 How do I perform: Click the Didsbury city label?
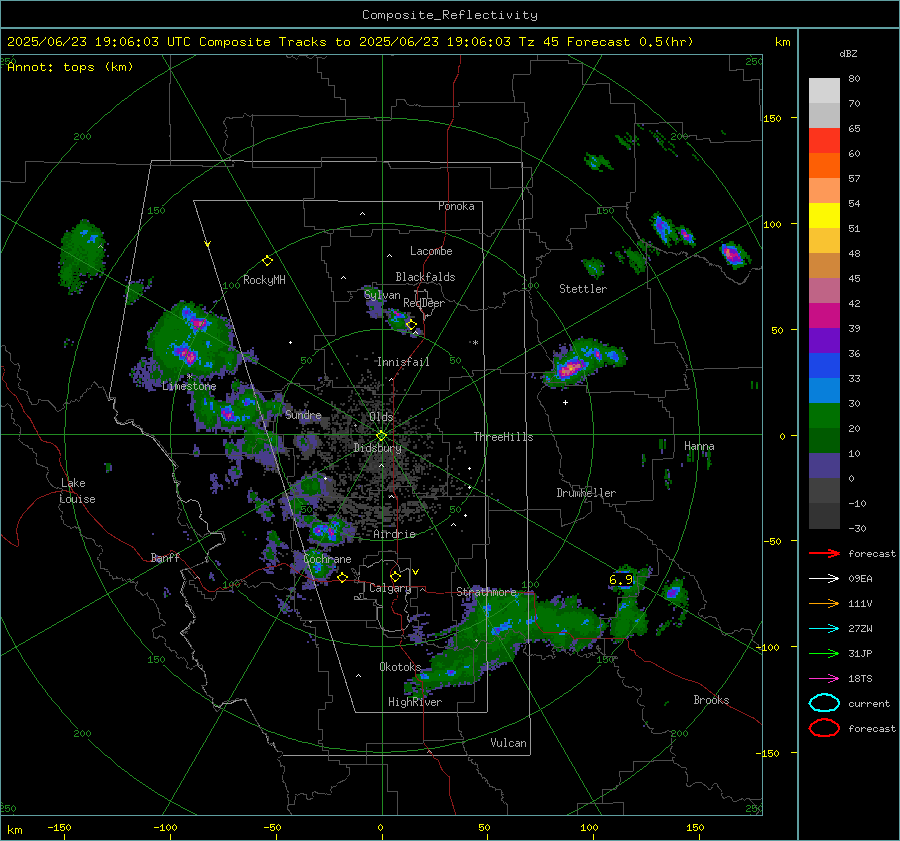pyautogui.click(x=378, y=448)
